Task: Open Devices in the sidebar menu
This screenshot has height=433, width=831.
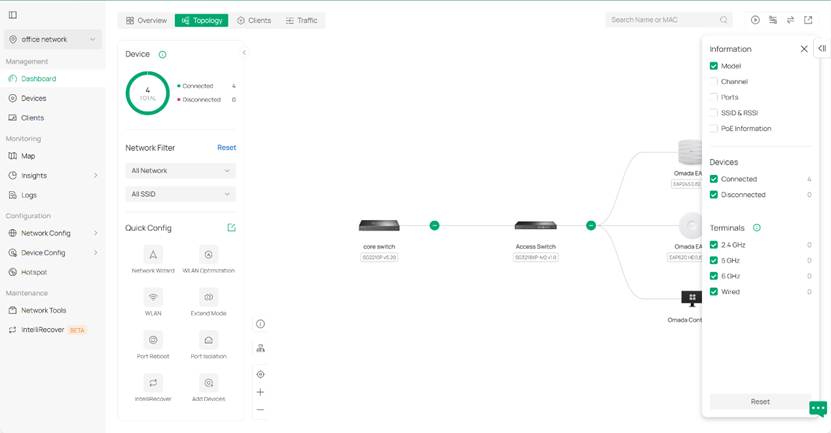Action: (33, 98)
